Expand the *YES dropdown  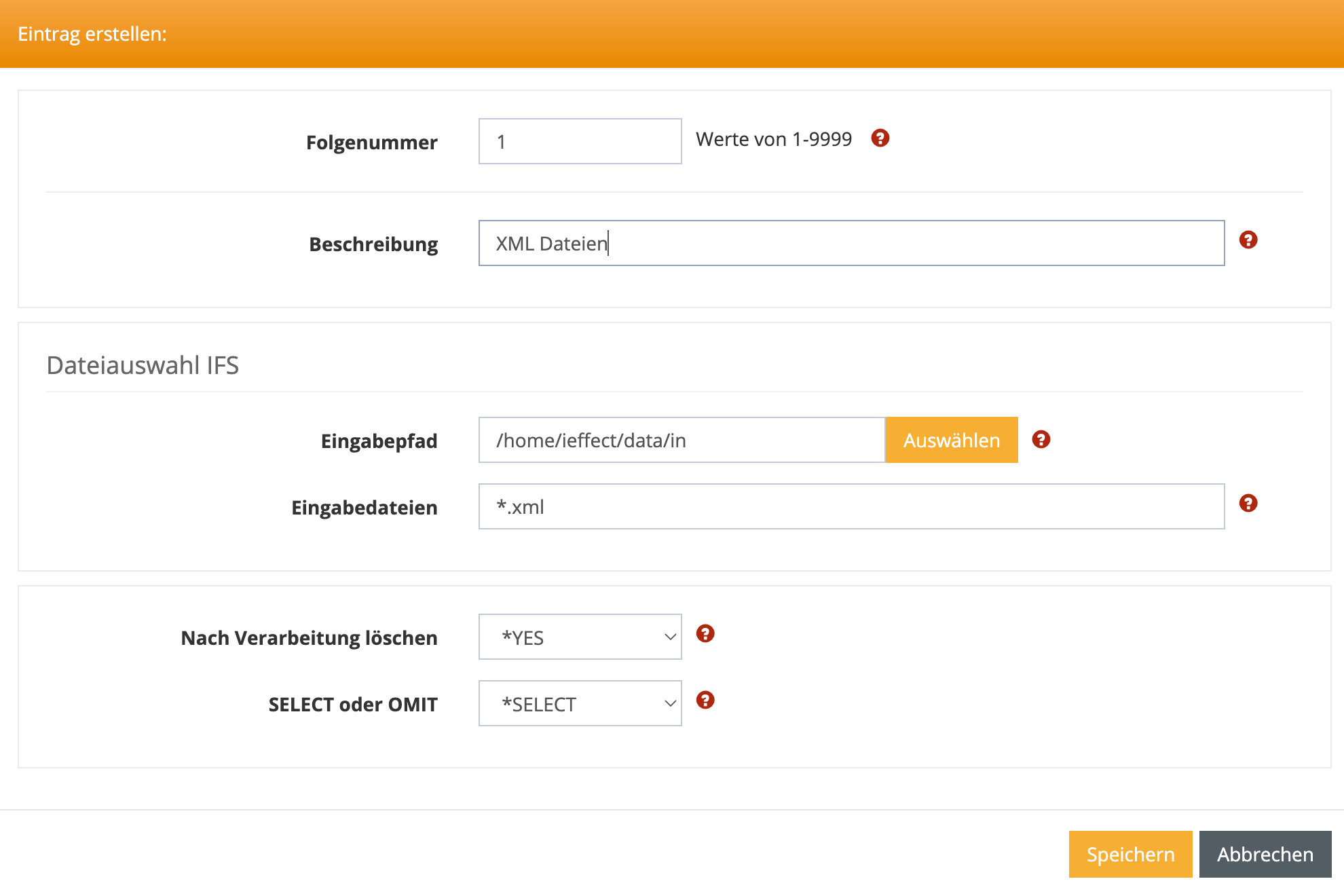580,637
